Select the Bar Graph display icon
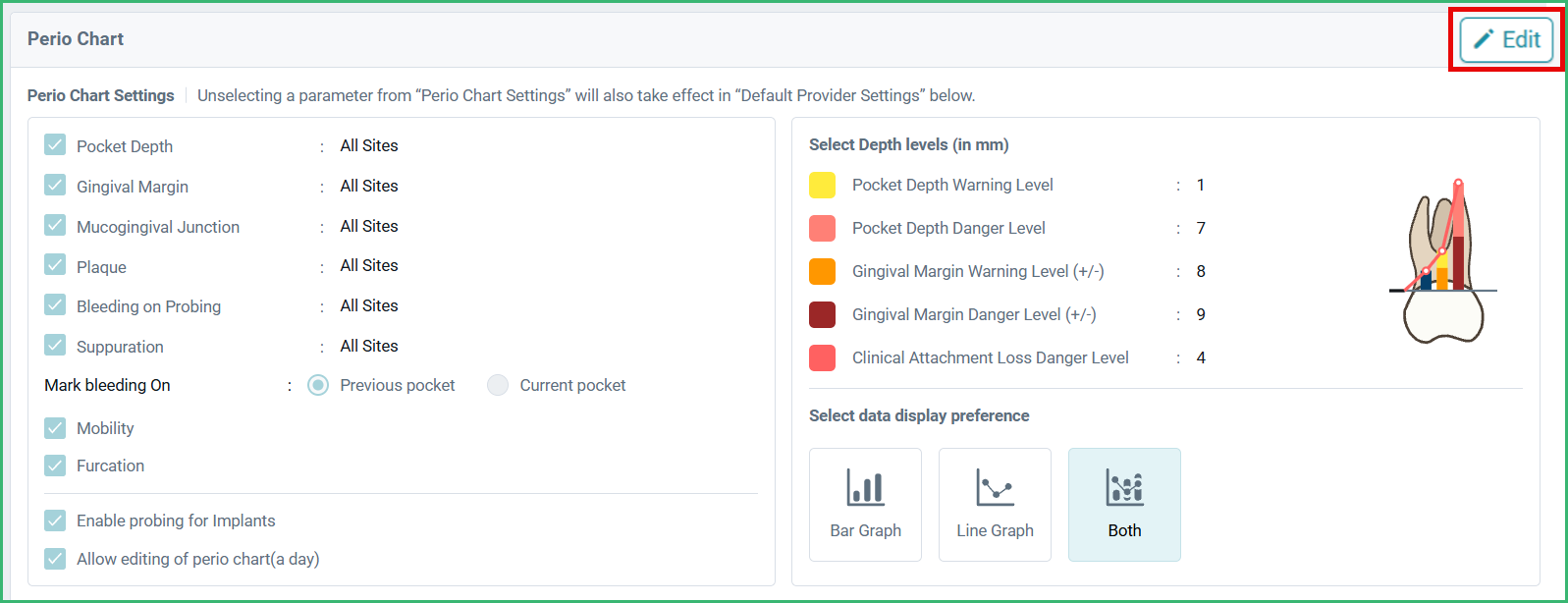 (x=865, y=504)
